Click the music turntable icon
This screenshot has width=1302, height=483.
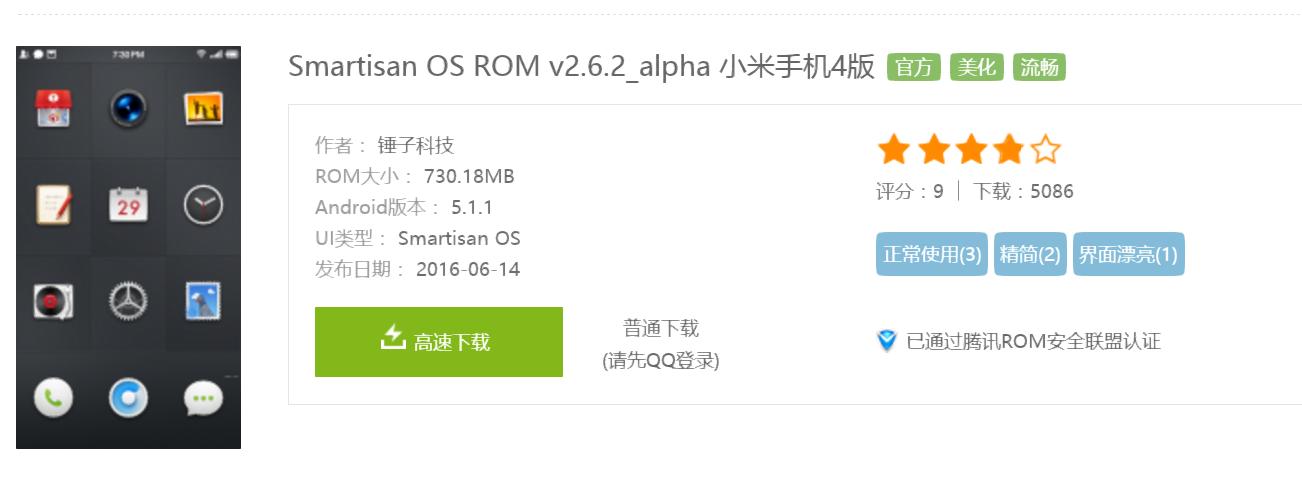(54, 300)
